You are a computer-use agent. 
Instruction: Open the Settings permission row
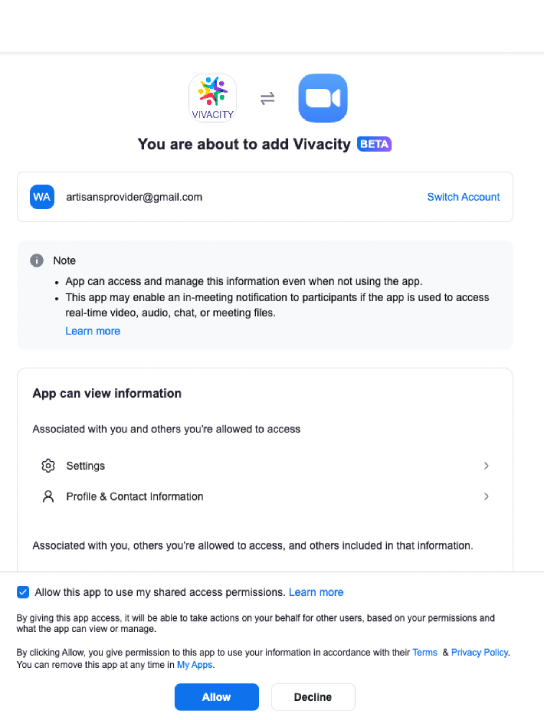point(265,466)
